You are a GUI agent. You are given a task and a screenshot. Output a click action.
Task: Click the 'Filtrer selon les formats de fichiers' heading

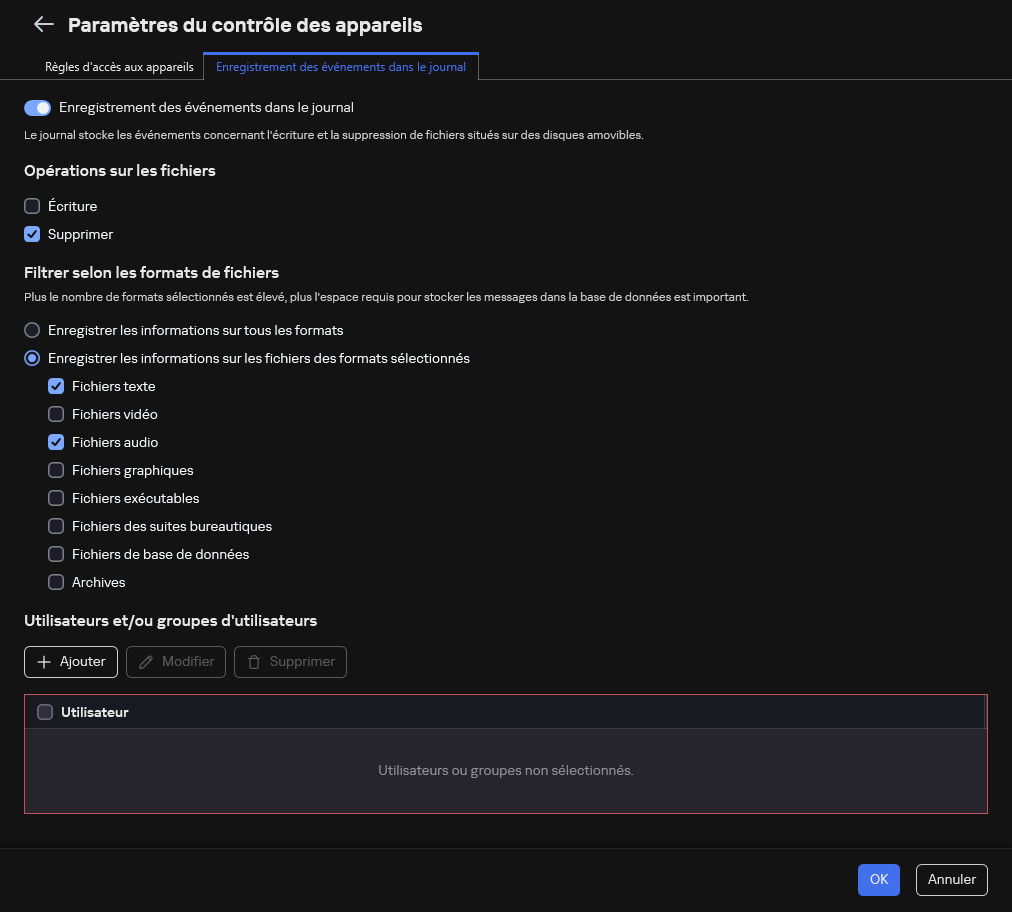tap(152, 272)
